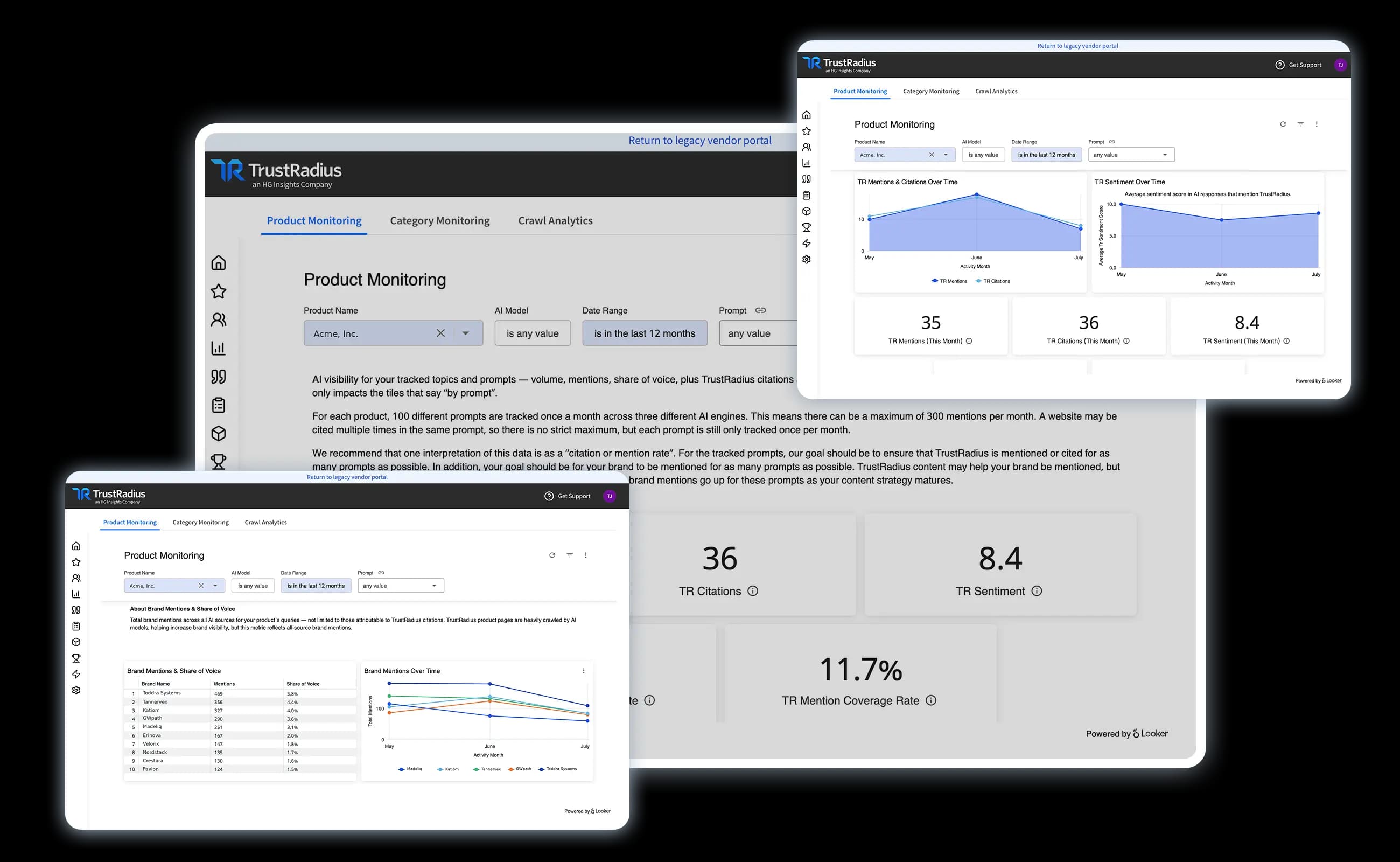
Task: Switch to Category Monitoring tab in top-right window
Action: pos(931,91)
